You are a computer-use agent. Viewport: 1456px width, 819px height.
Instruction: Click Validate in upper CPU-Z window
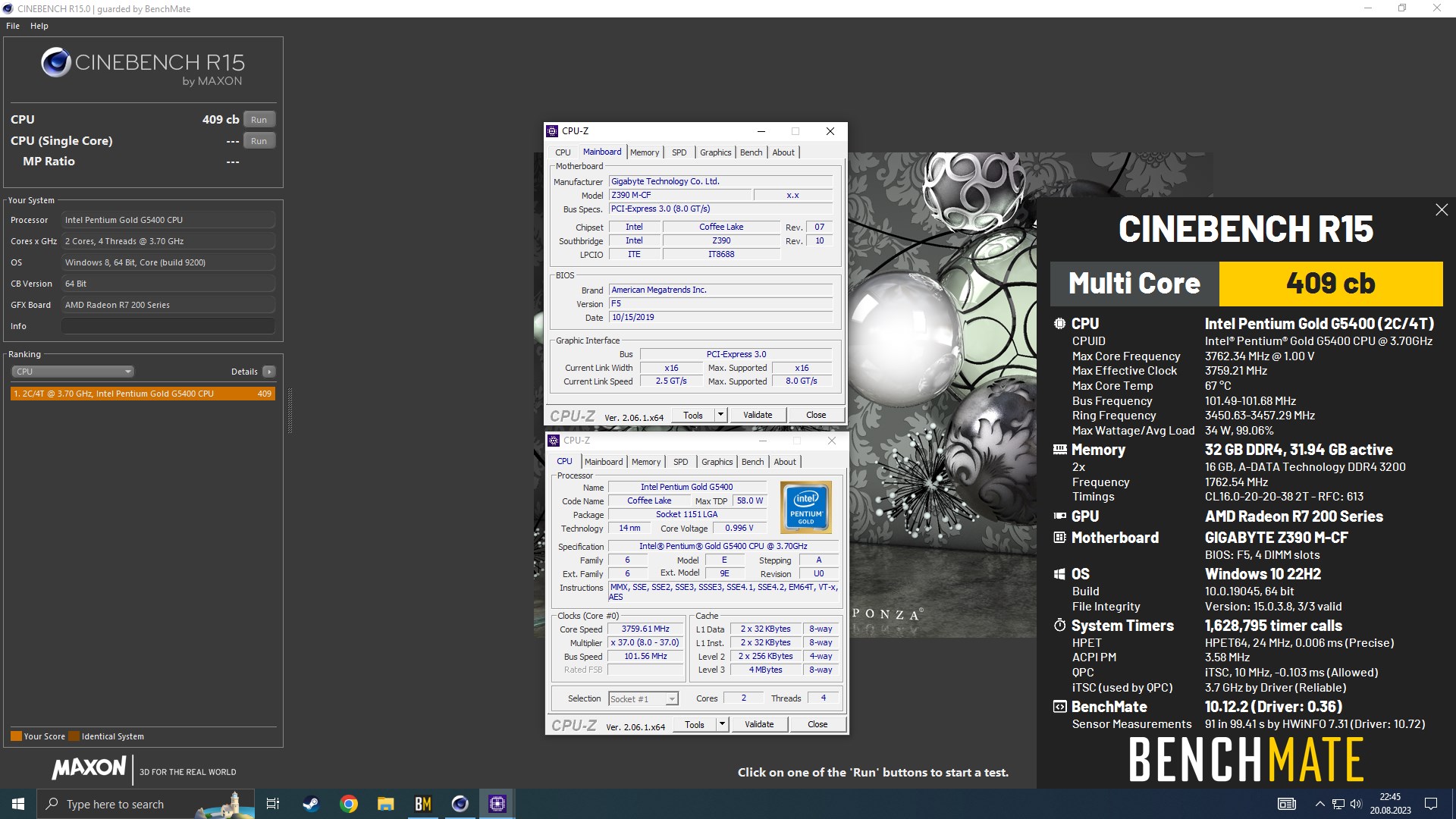coord(758,416)
